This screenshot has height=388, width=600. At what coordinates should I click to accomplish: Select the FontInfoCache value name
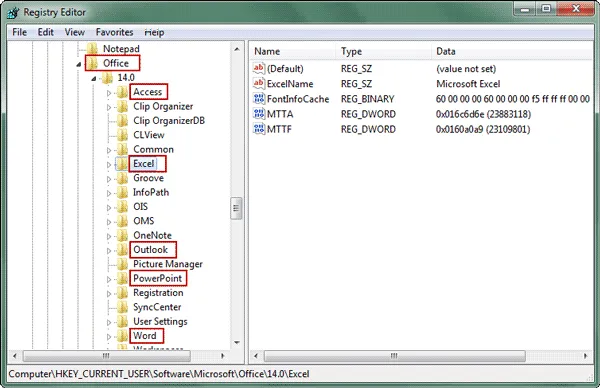click(298, 99)
